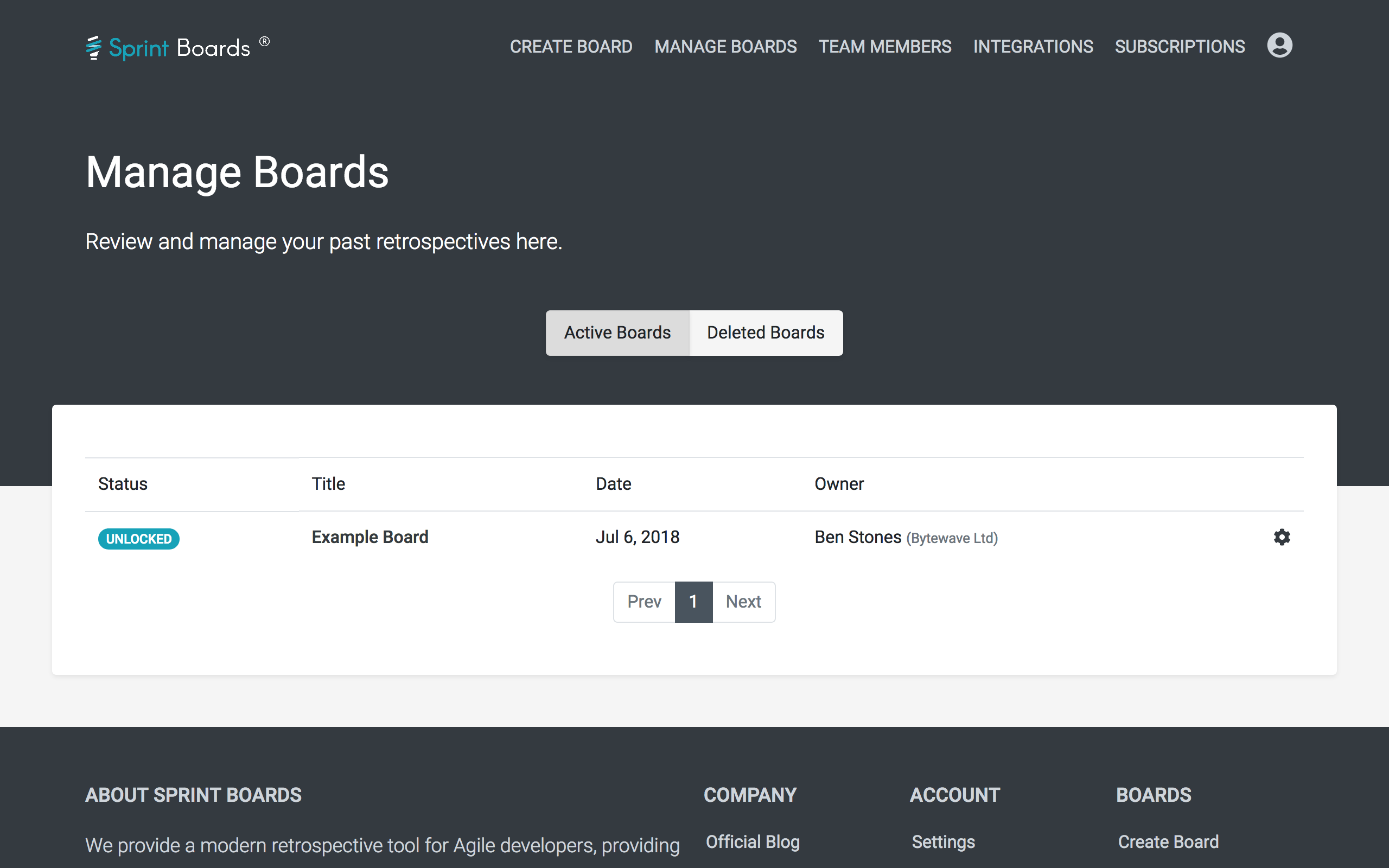The image size is (1389, 868).
Task: Open Manage Boards in top navigation
Action: tap(725, 47)
